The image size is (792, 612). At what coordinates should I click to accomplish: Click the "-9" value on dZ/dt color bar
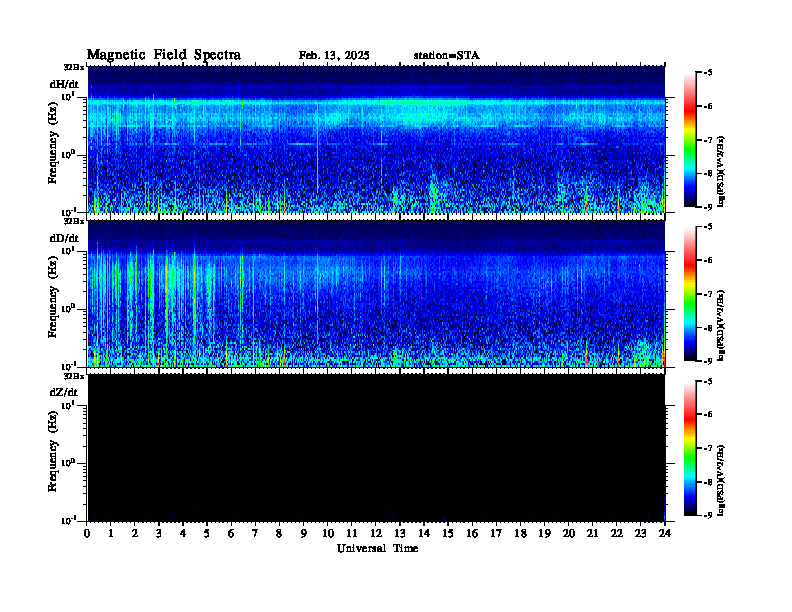pos(708,515)
